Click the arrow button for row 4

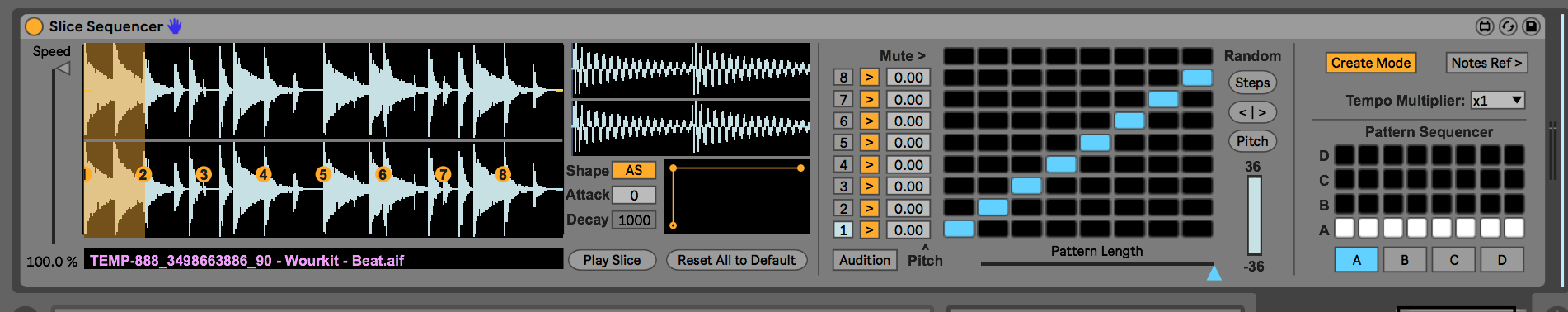[869, 165]
